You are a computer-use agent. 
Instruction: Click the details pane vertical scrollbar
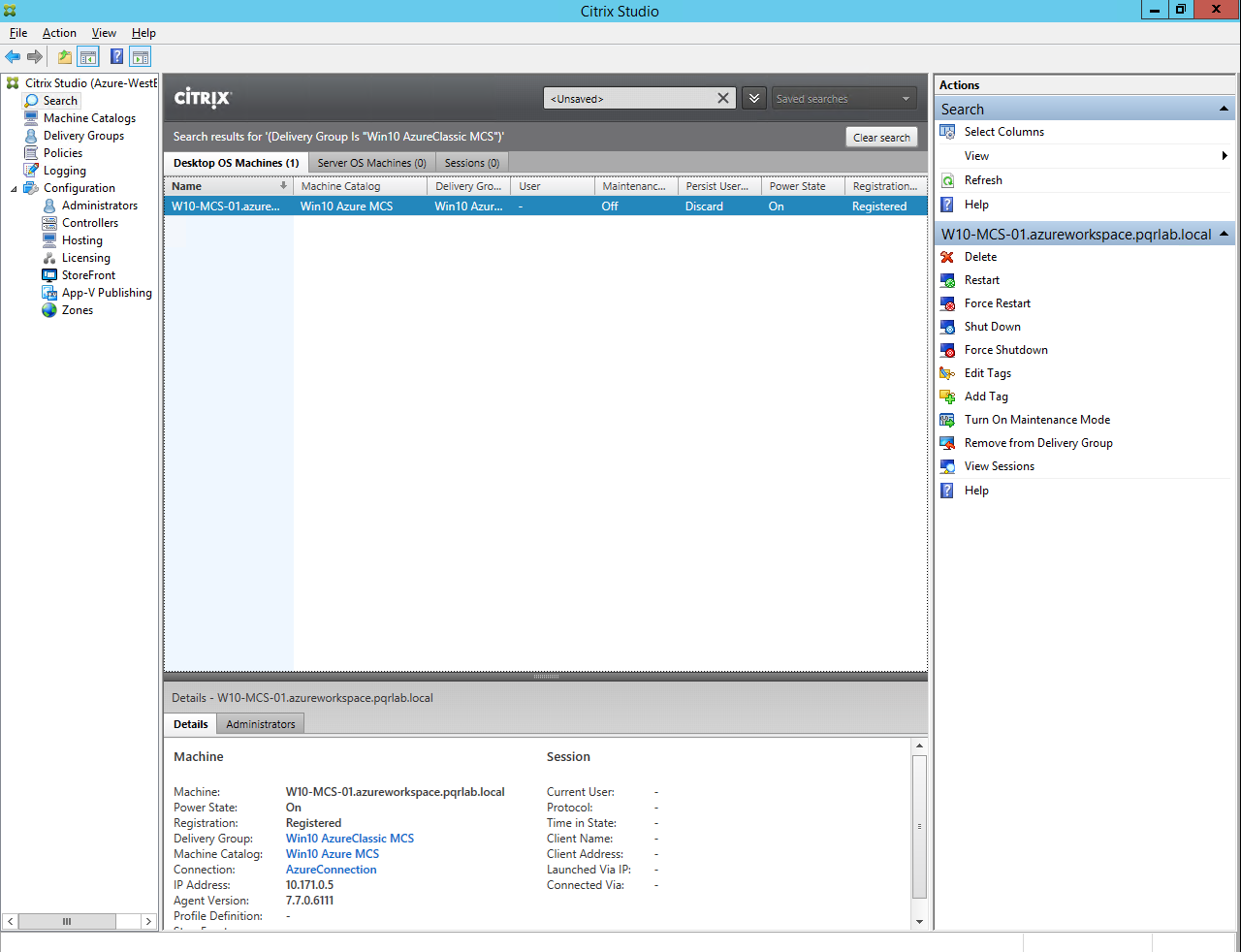coord(919,826)
